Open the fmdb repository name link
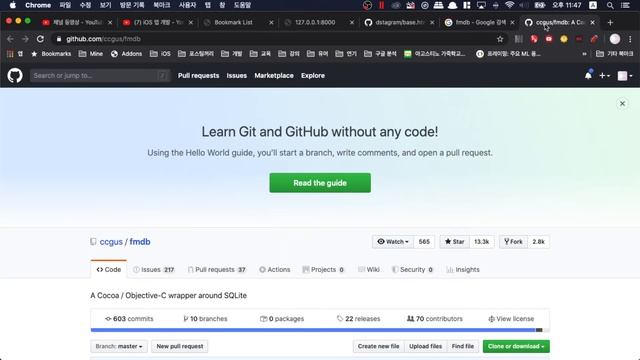Screen dimensions: 640x360 pos(140,242)
